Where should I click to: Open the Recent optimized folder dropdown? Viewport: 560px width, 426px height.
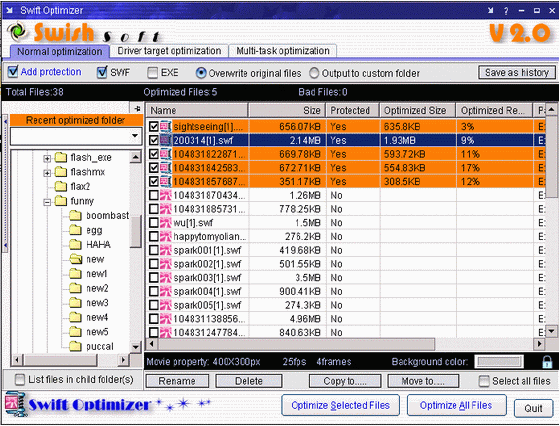coord(135,136)
